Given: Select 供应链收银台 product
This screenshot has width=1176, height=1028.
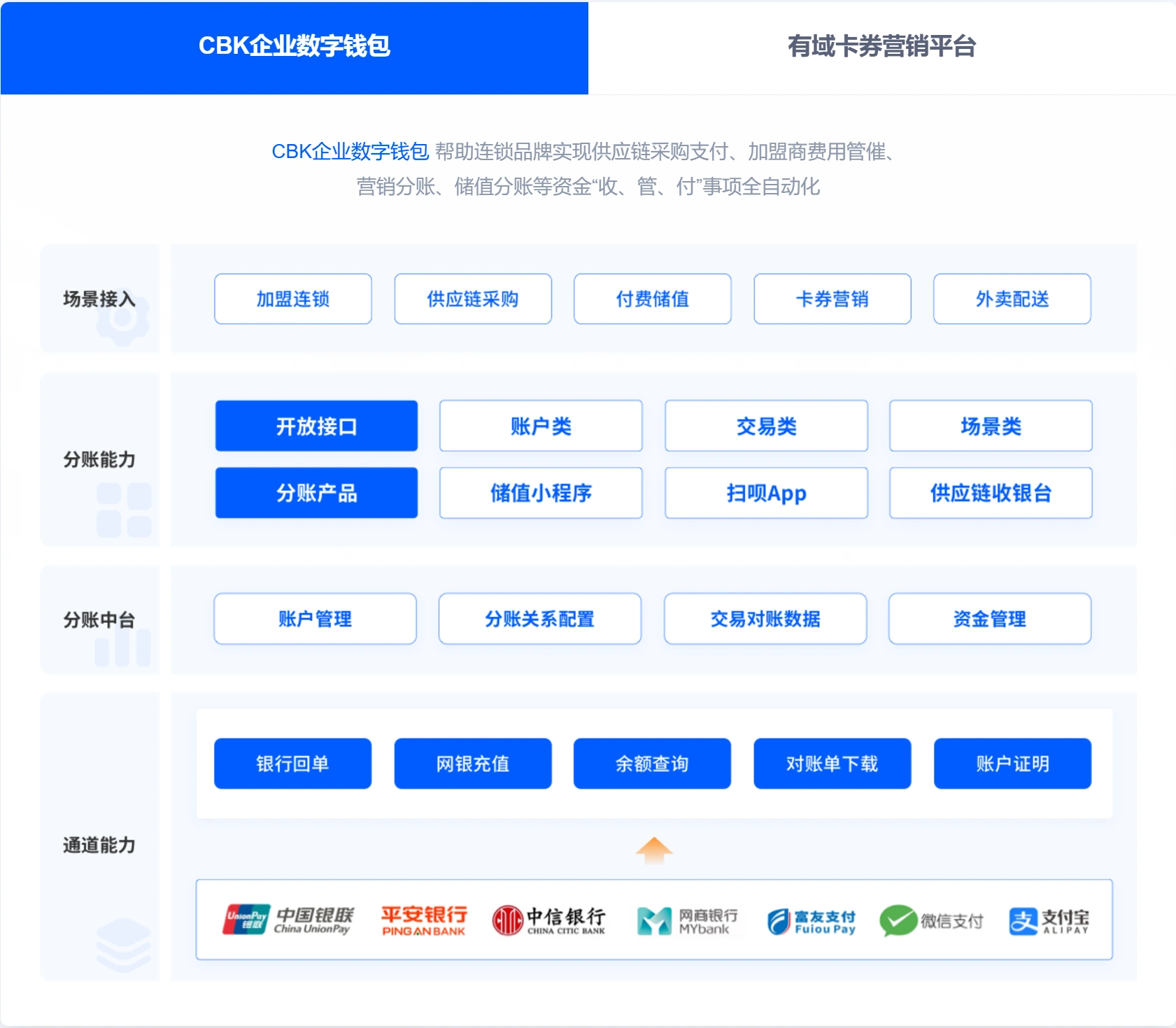Looking at the screenshot, I should tap(991, 493).
